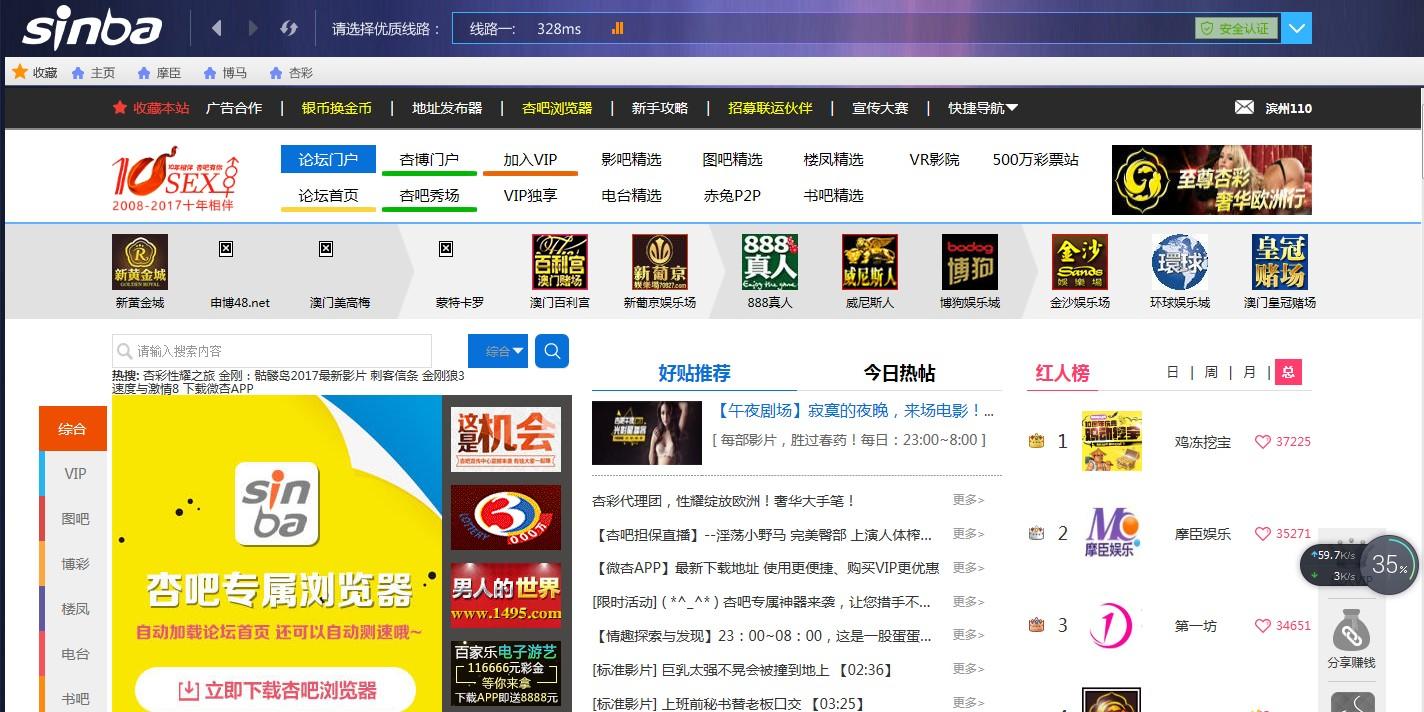
Task: Switch to the 今日热帖 tab
Action: tap(899, 373)
